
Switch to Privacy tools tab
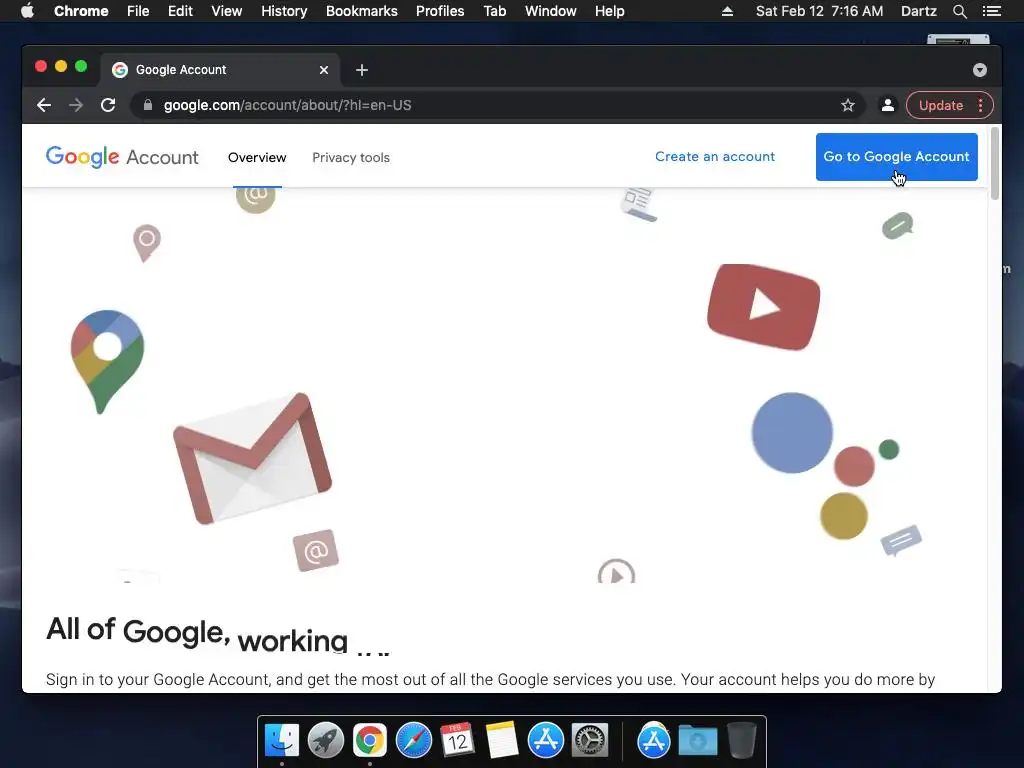[x=351, y=157]
